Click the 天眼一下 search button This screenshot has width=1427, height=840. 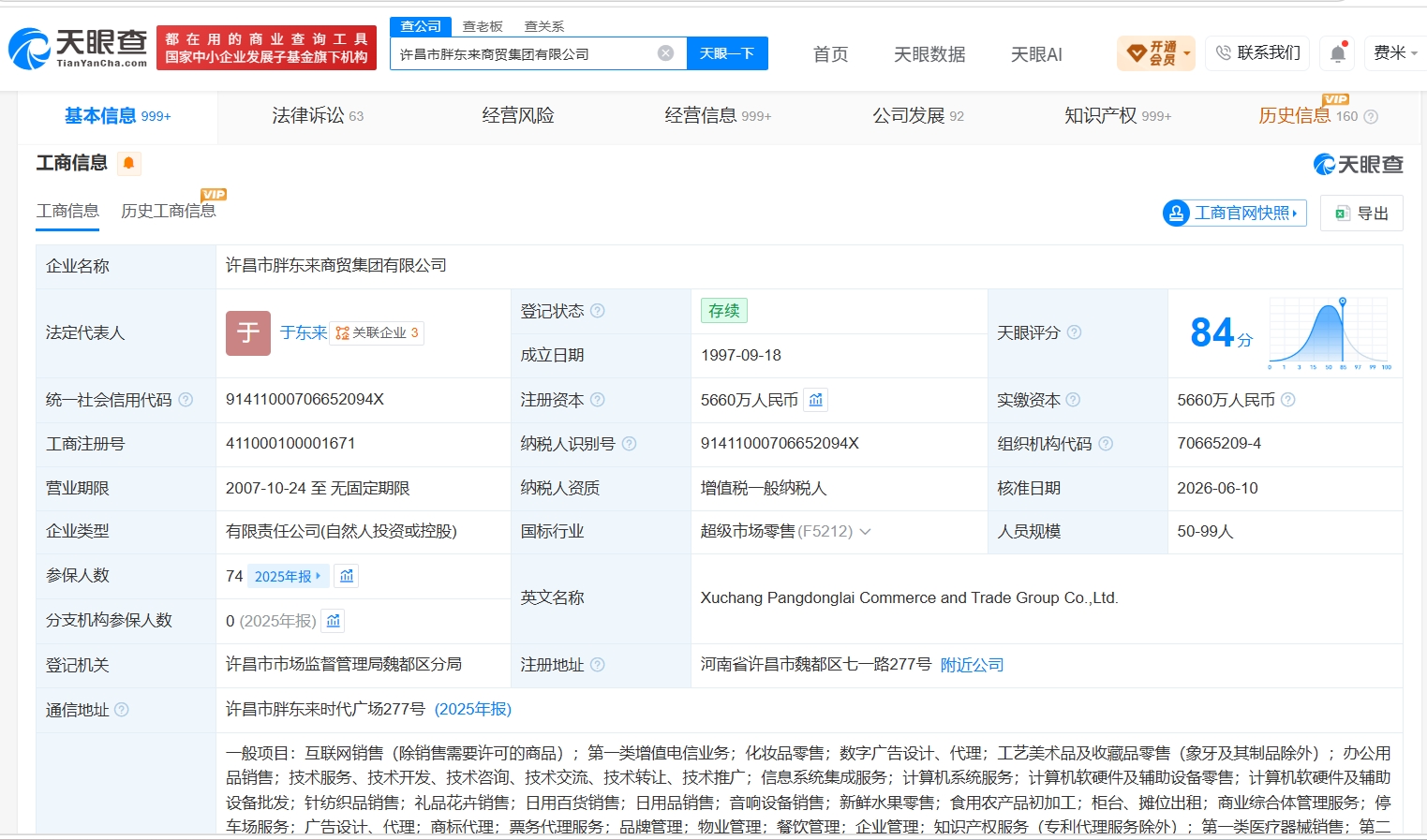(x=727, y=53)
